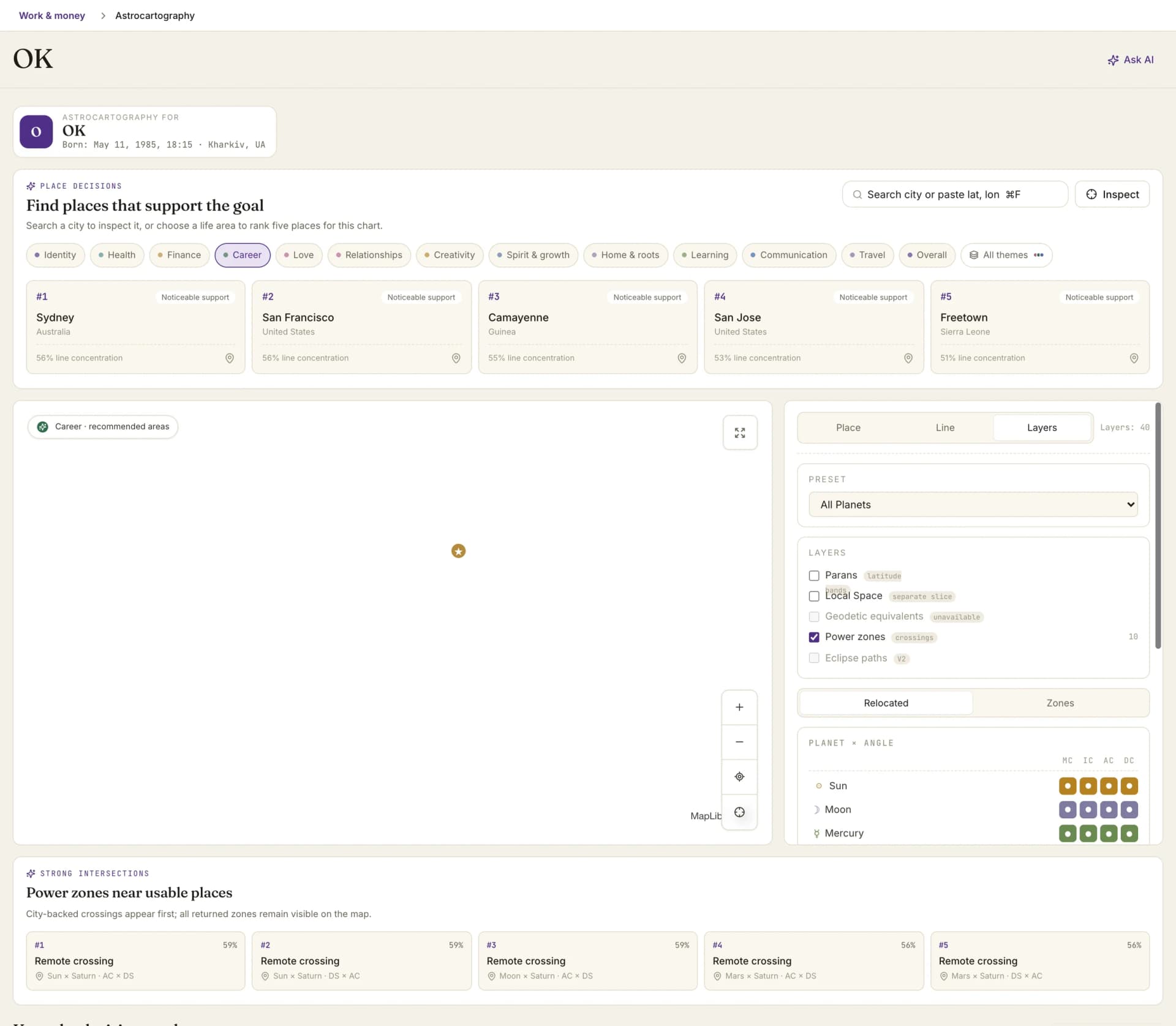Image resolution: width=1176 pixels, height=1026 pixels.
Task: Zoom out with the map minus icon
Action: [x=739, y=742]
